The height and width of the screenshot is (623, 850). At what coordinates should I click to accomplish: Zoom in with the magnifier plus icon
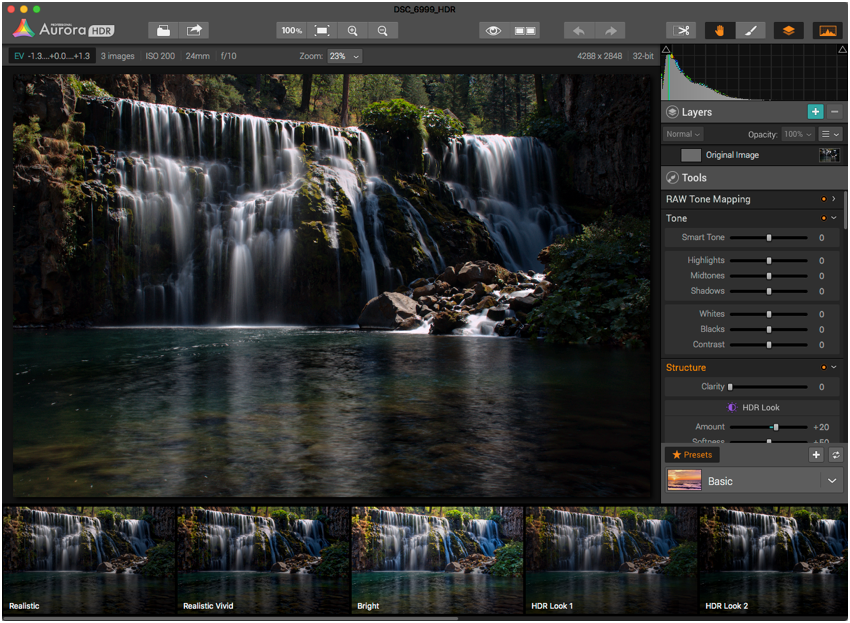coord(352,31)
